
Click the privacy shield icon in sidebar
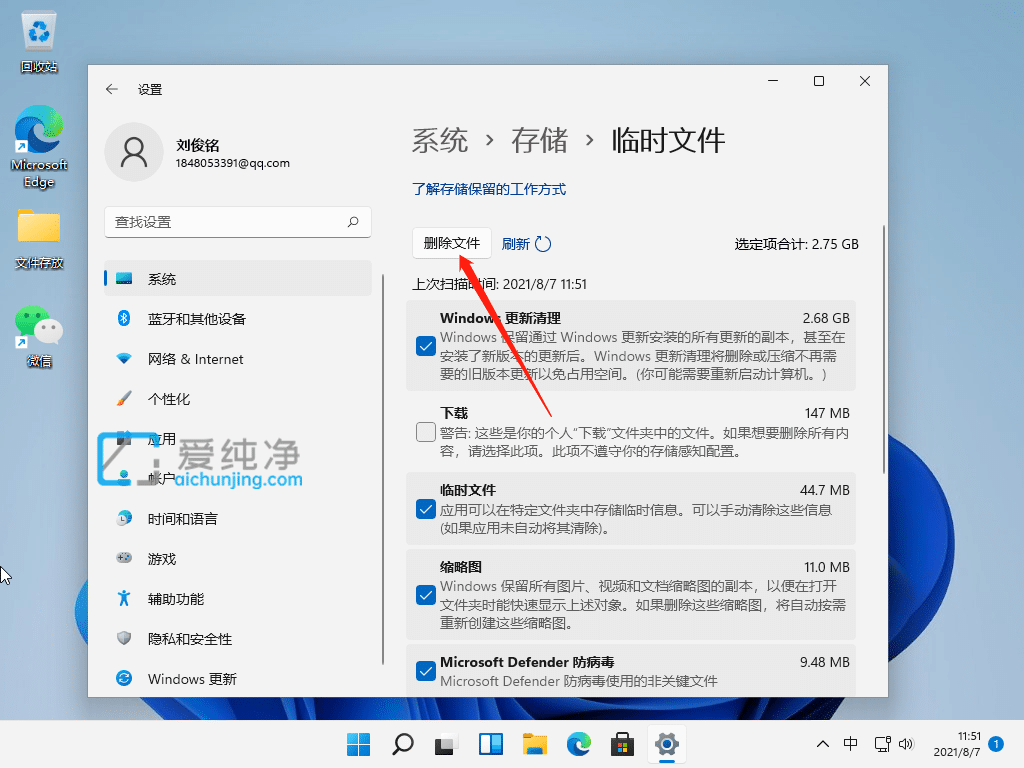pyautogui.click(x=124, y=638)
